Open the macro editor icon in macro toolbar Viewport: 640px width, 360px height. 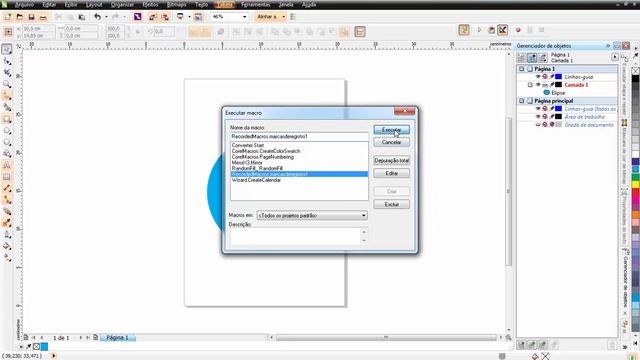pyautogui.click(x=491, y=30)
